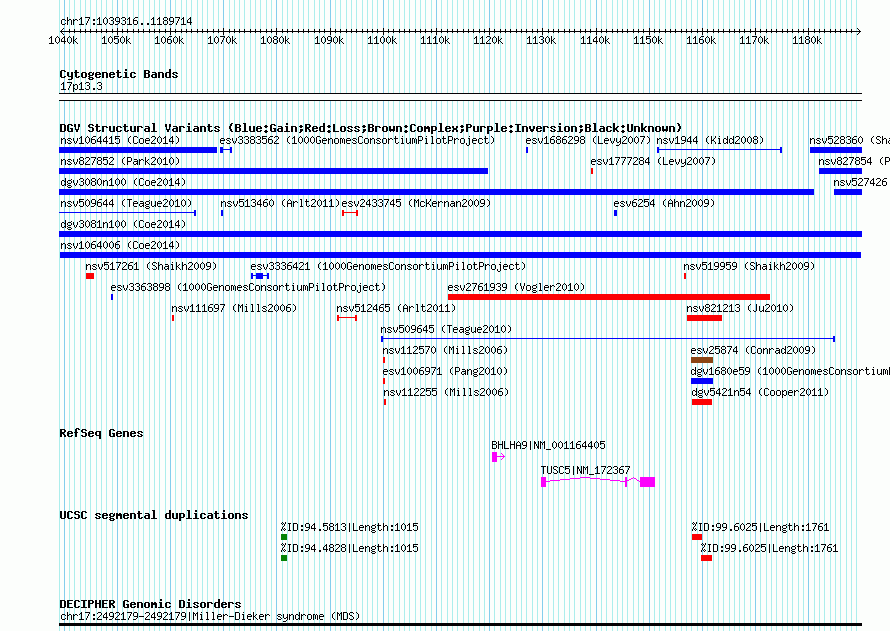Click the nsv528360 variant bar
890x631 pixels.
click(x=836, y=150)
